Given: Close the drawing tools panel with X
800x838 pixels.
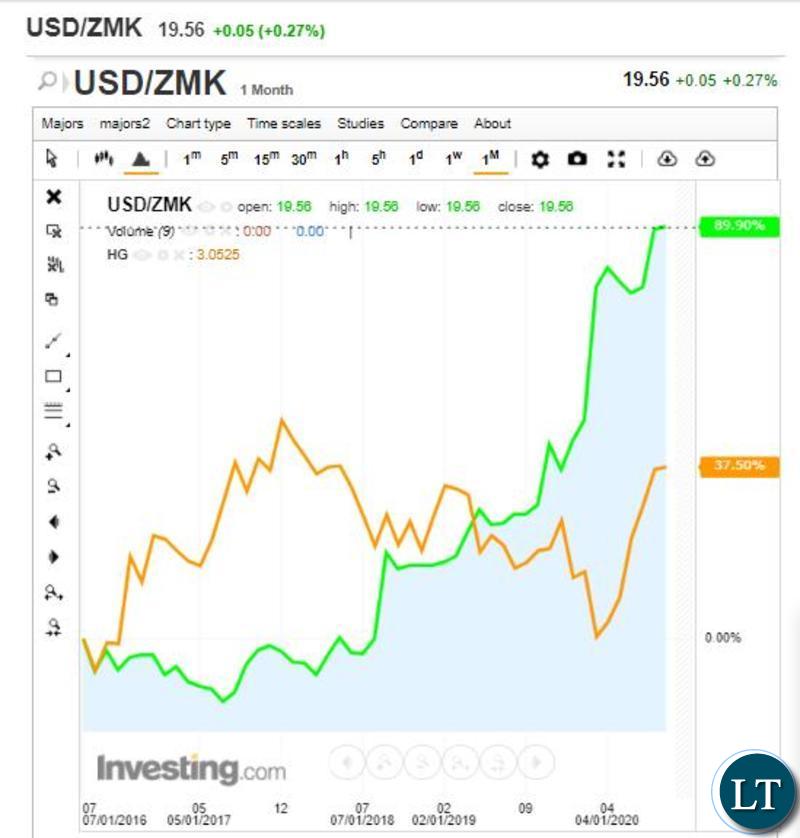Looking at the screenshot, I should coord(54,197).
